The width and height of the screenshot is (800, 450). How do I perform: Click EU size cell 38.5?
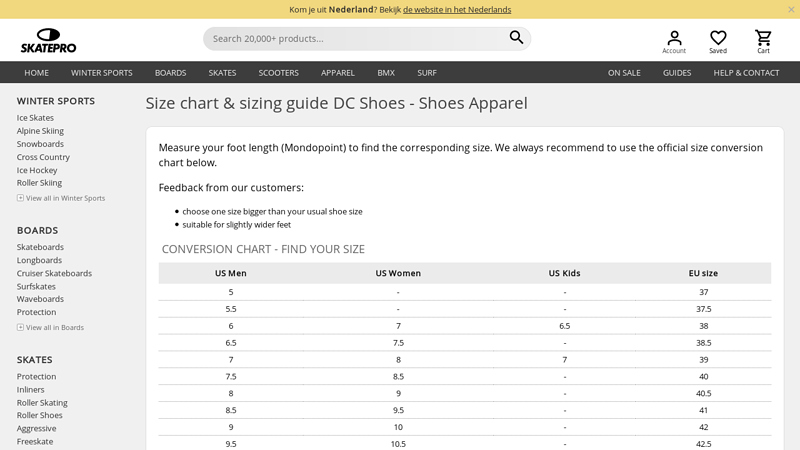[704, 343]
